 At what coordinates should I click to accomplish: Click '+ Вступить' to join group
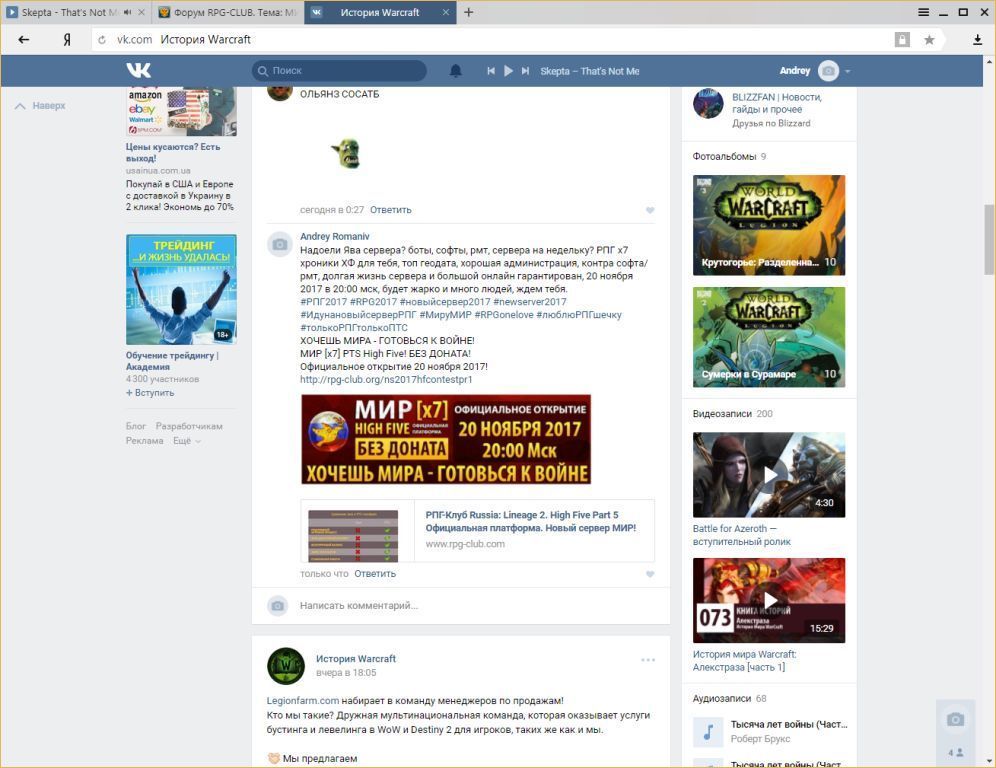150,393
